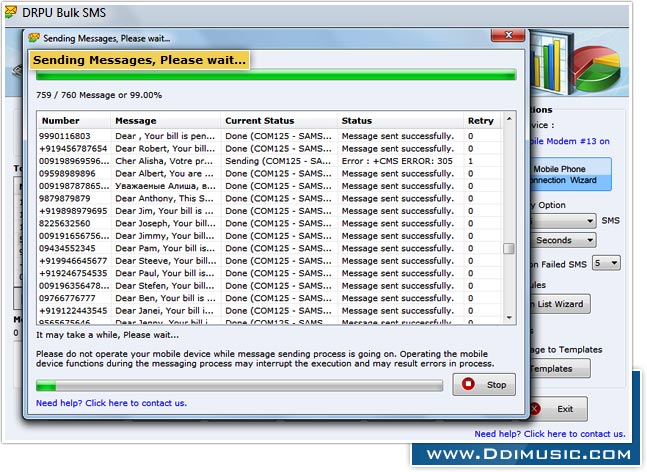
Task: Select the 'Cher Alisha, Votre pr...' message cell
Action: (x=164, y=161)
